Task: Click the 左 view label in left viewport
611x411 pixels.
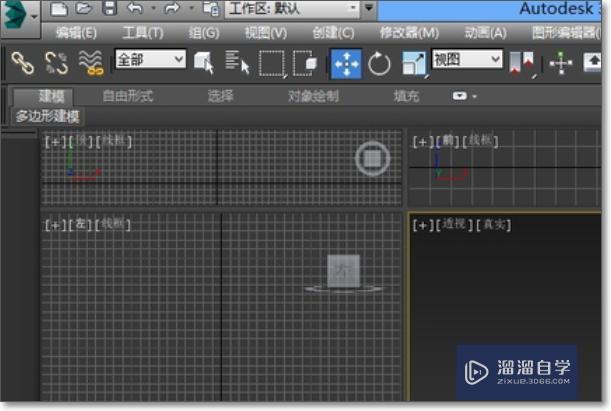Action: 80,224
